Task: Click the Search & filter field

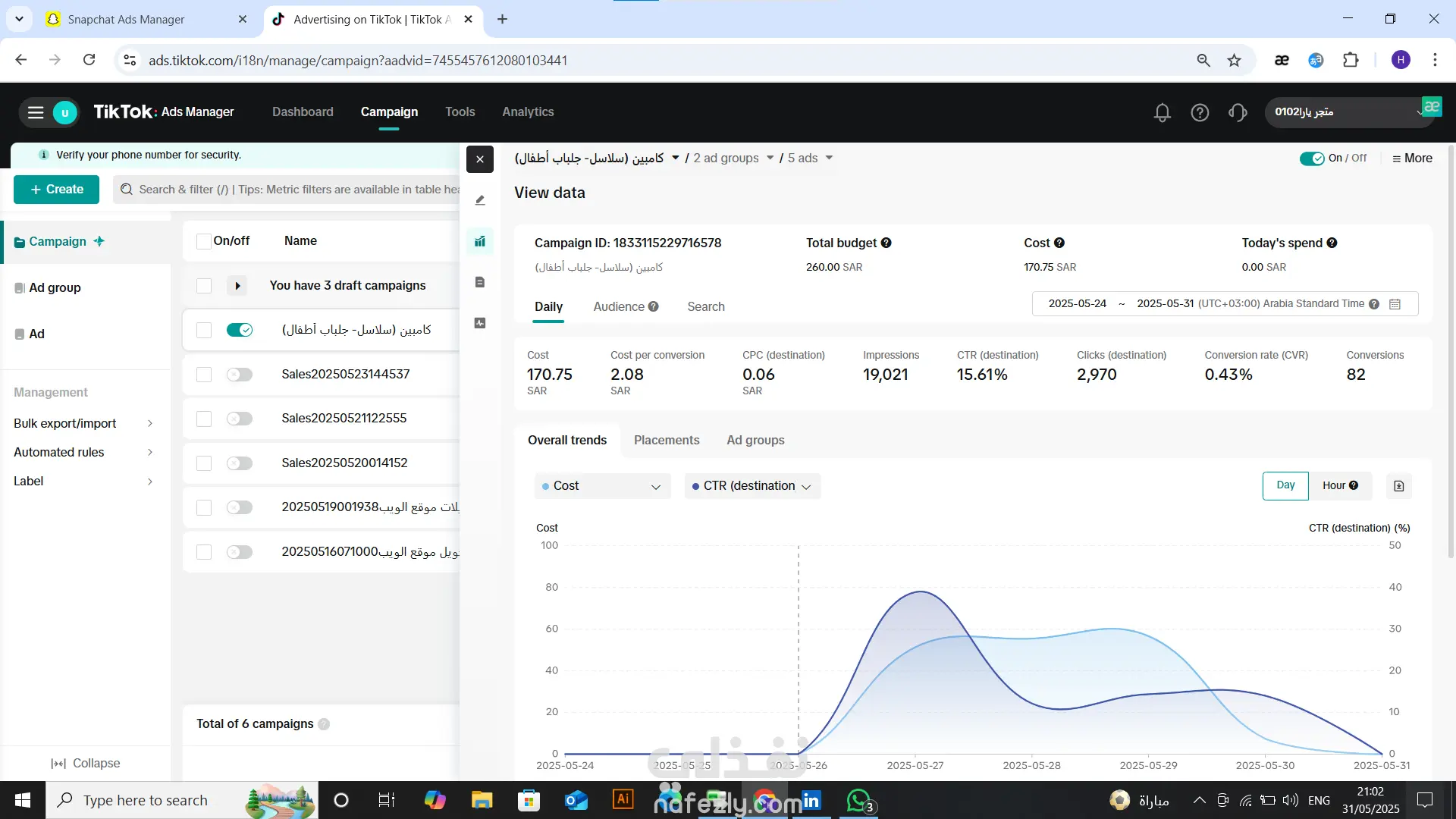Action: [x=288, y=190]
